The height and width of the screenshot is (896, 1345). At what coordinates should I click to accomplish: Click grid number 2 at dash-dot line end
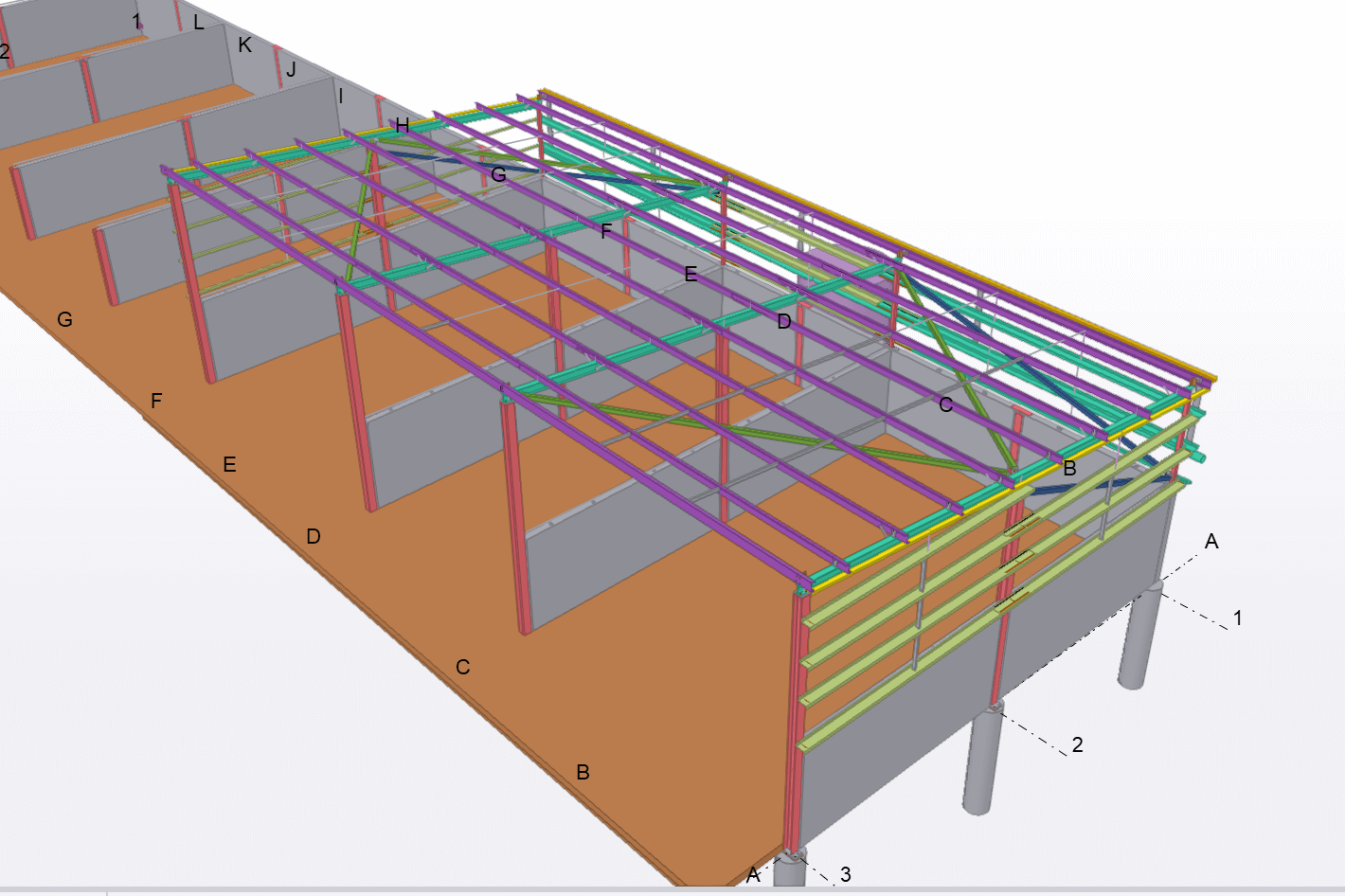[x=1077, y=744]
